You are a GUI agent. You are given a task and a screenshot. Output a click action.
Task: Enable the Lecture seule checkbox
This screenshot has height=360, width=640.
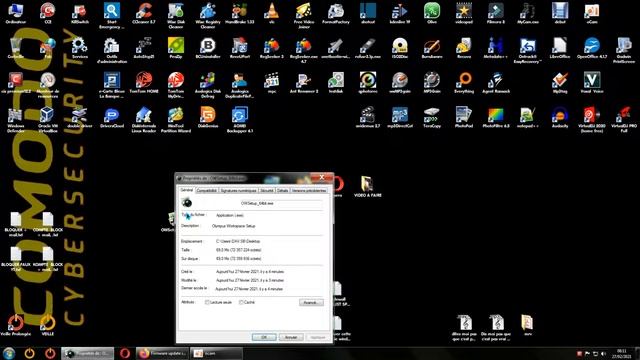point(207,302)
